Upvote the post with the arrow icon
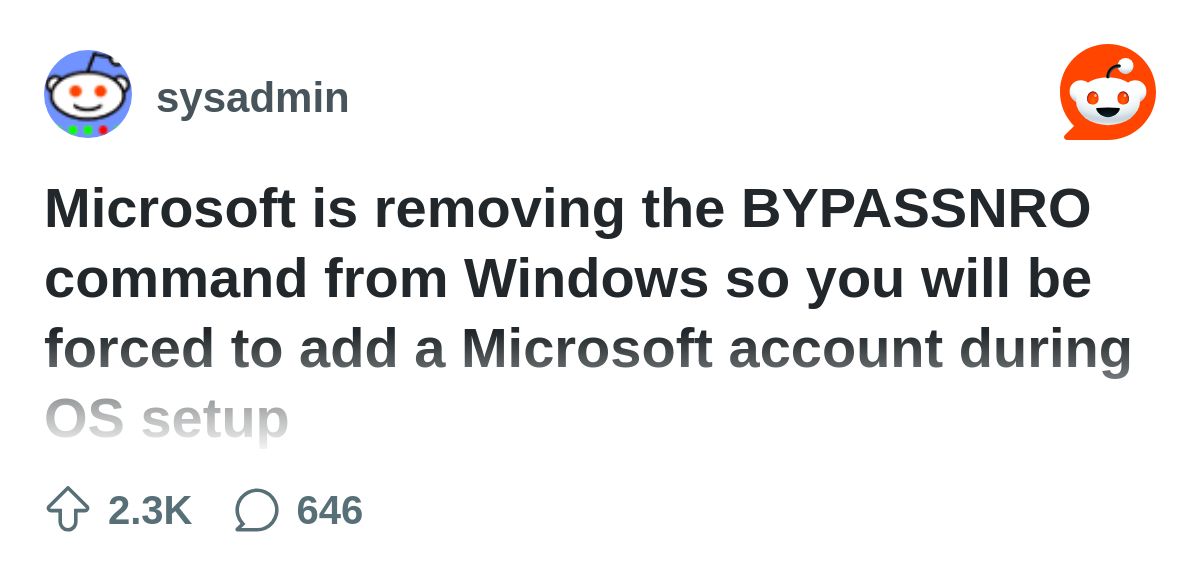The width and height of the screenshot is (1200, 584). pos(68,510)
